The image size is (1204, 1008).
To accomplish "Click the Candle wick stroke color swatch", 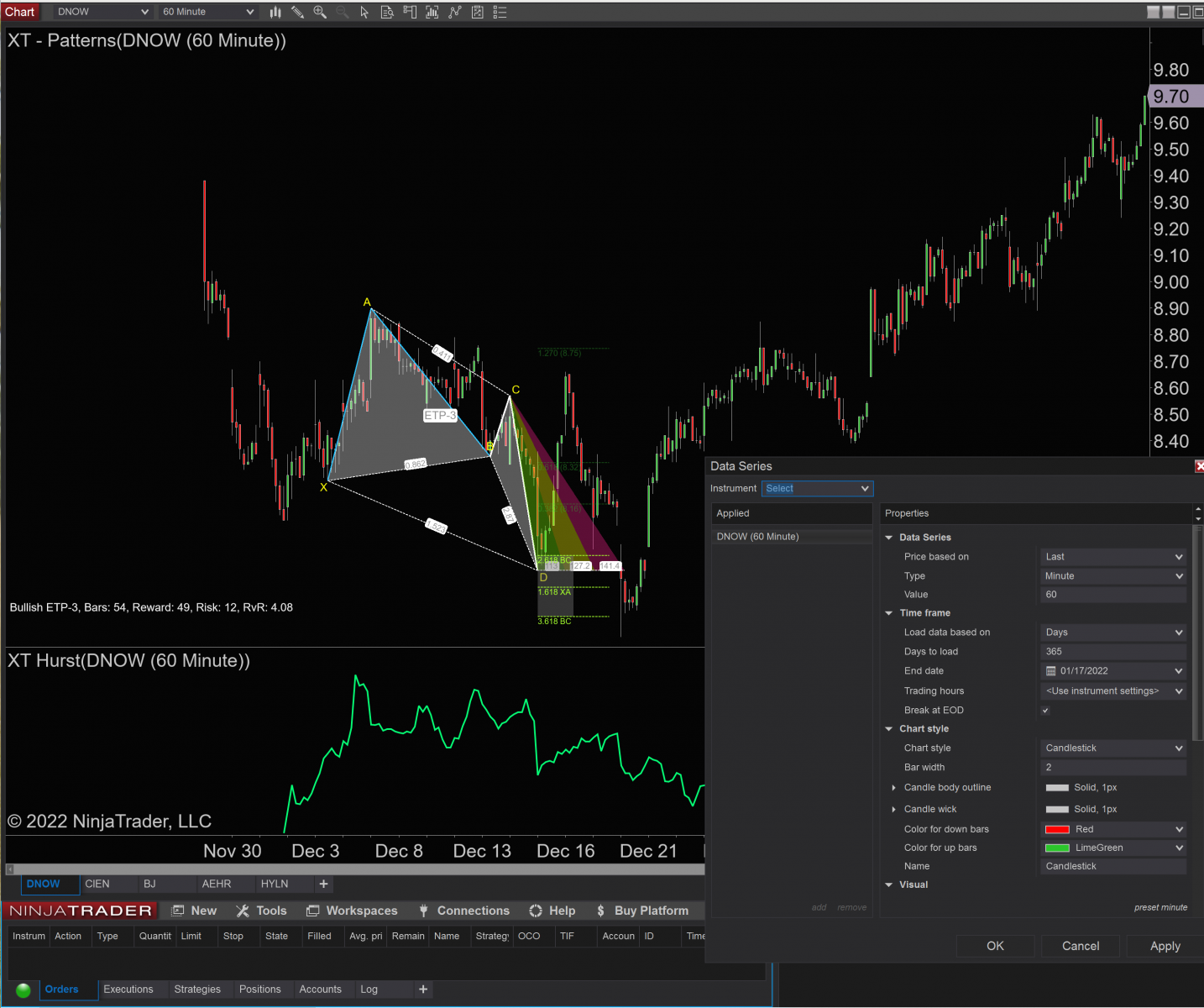I will [1057, 810].
